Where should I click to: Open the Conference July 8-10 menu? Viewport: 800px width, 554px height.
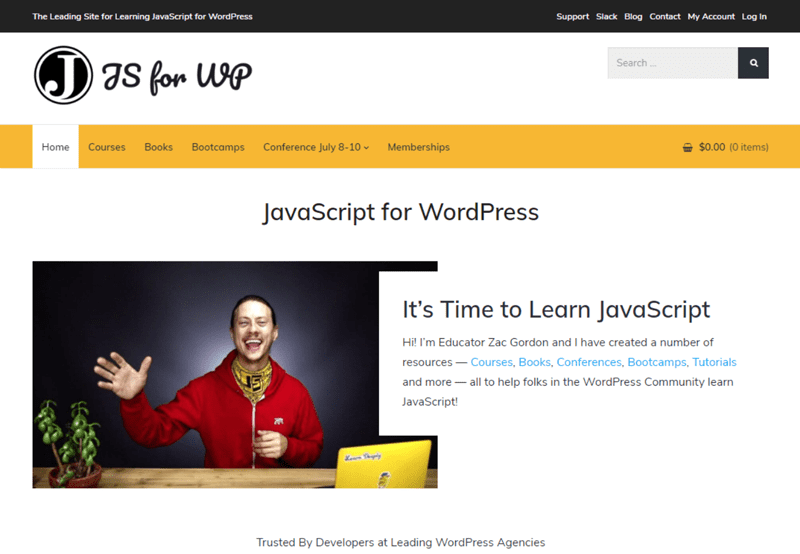click(x=316, y=147)
